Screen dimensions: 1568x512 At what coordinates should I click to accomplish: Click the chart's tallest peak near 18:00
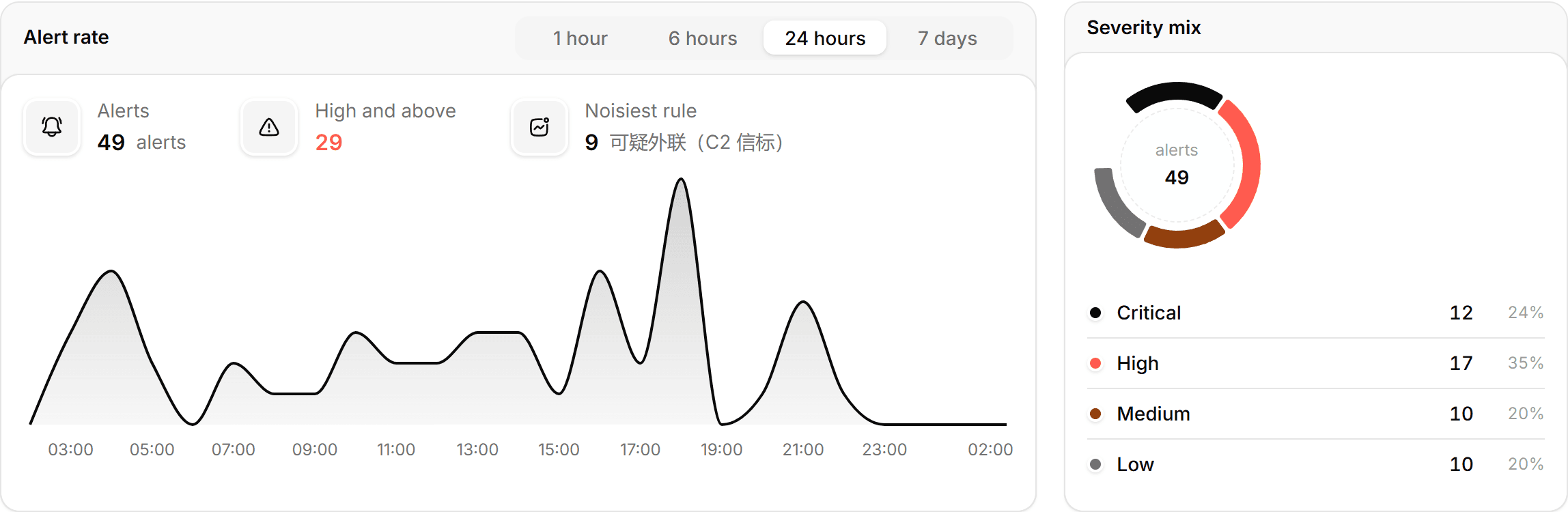[x=681, y=181]
